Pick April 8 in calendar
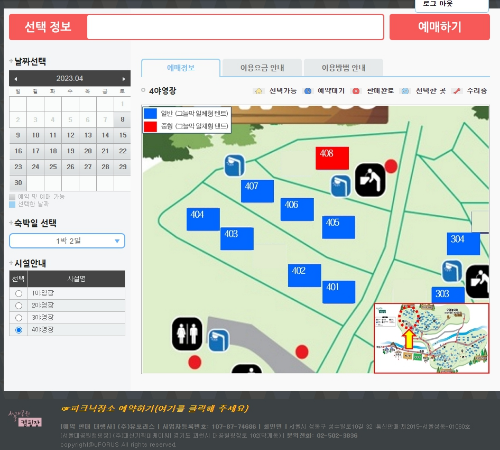 click(x=122, y=119)
